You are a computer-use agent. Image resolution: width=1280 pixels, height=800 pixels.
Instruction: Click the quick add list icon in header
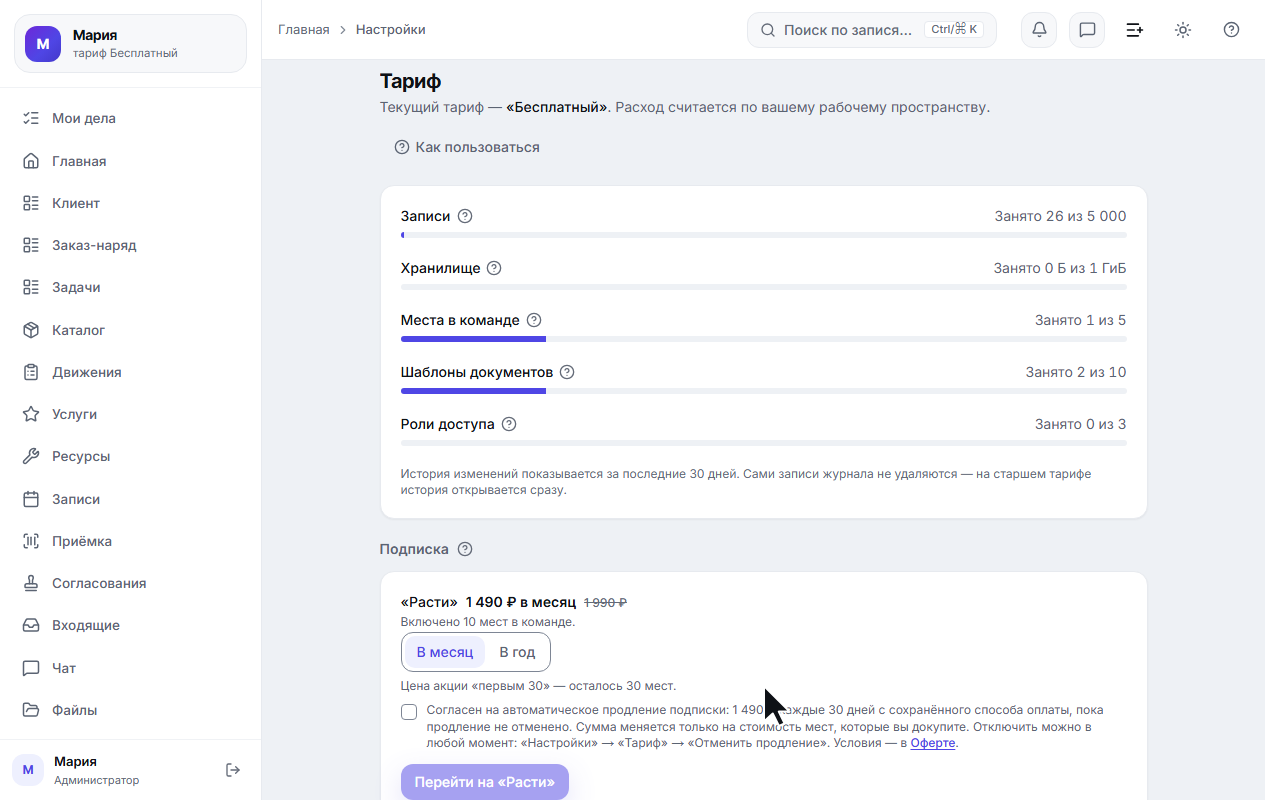point(1135,30)
